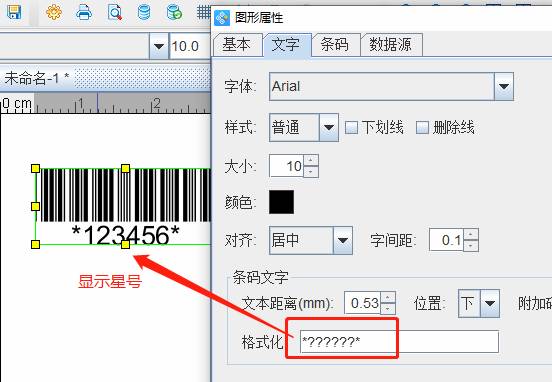Open settings via the orange gear icon
Image resolution: width=552 pixels, height=382 pixels.
click(x=54, y=12)
